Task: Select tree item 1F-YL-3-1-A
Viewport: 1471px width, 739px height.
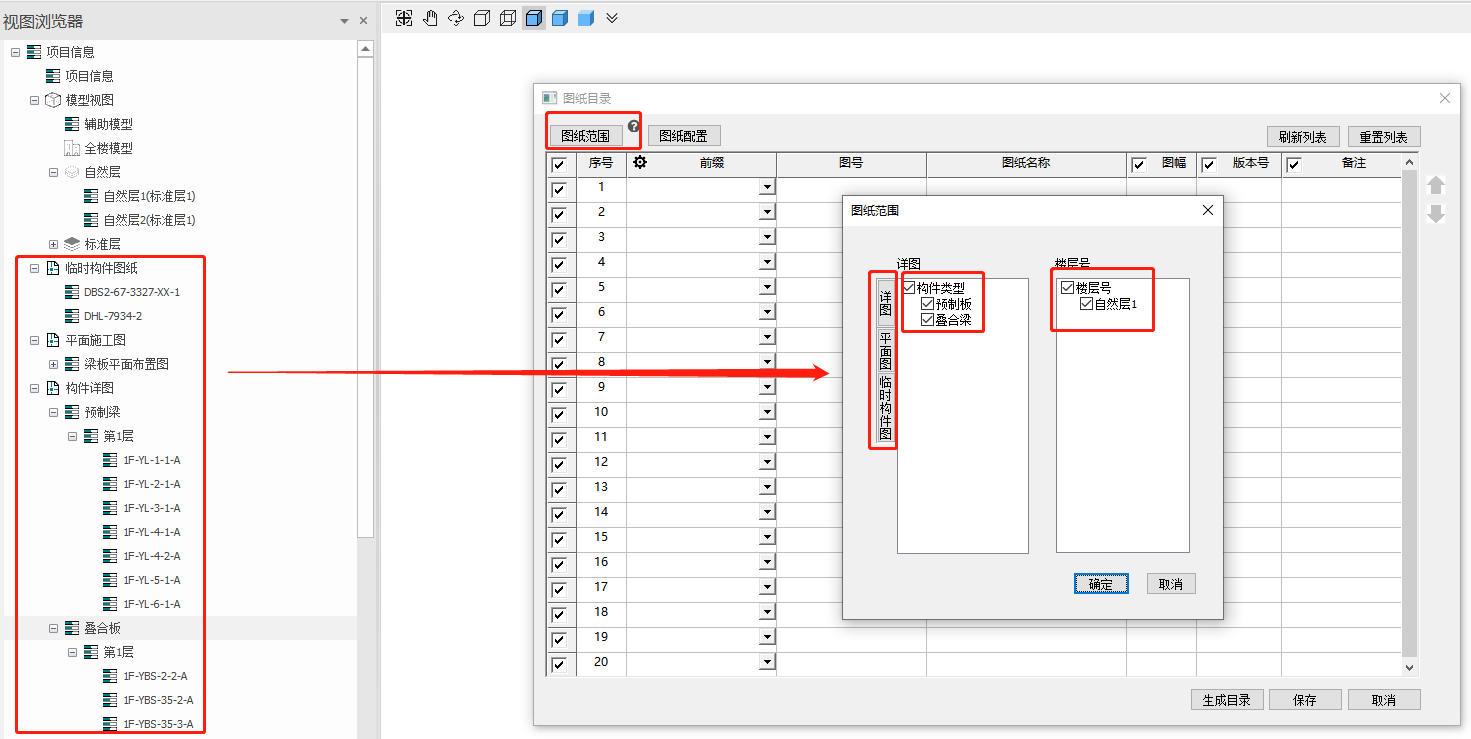Action: tap(152, 508)
